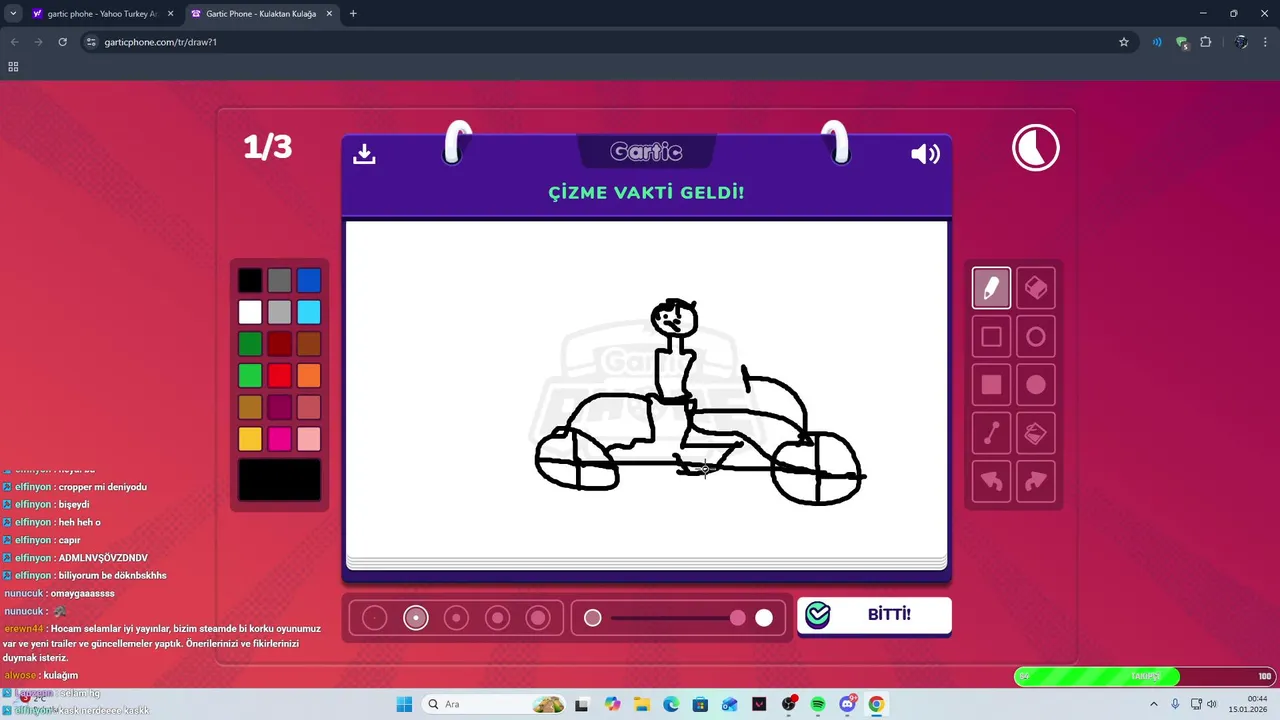The width and height of the screenshot is (1280, 720).
Task: Pick the salmon pink color swatch
Action: point(309,408)
